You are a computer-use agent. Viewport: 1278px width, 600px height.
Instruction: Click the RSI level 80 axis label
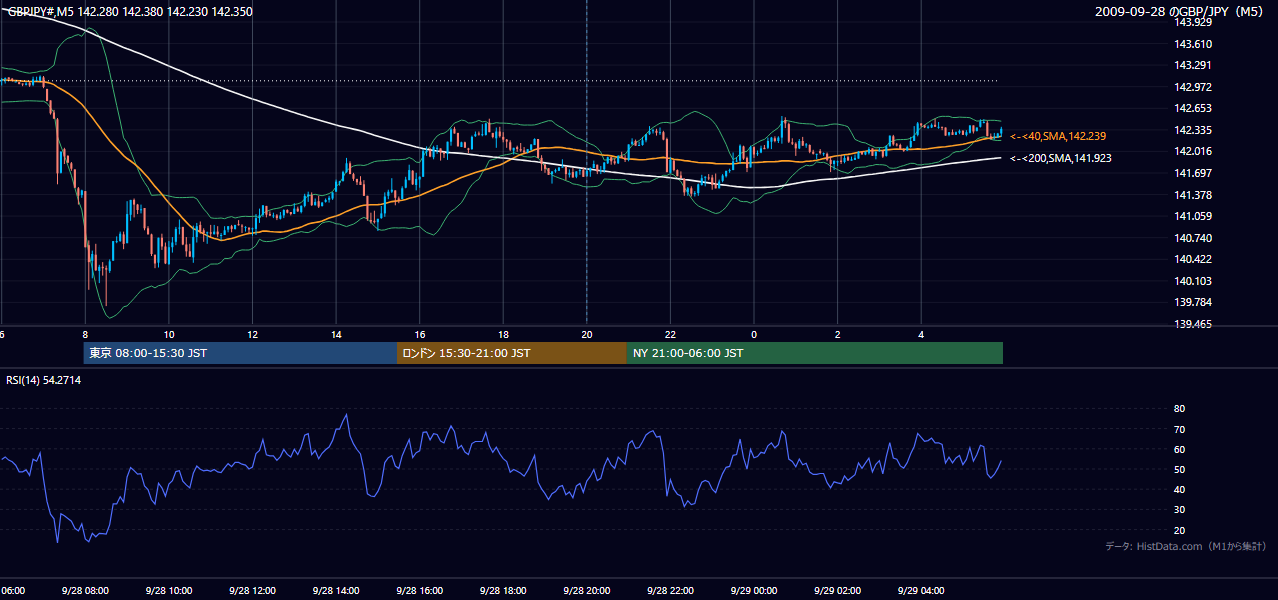point(1180,409)
